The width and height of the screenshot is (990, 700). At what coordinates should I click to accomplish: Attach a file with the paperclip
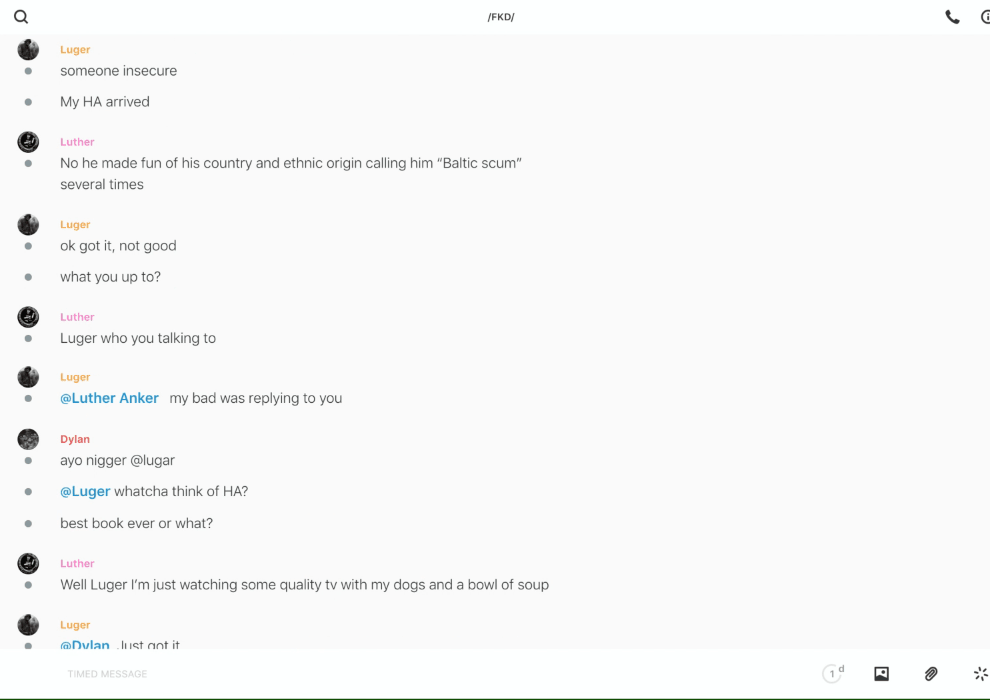pyautogui.click(x=931, y=674)
